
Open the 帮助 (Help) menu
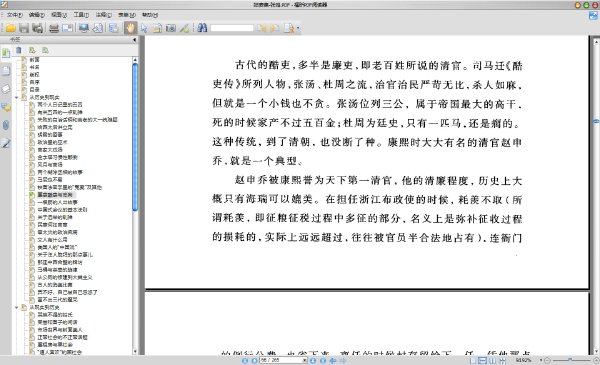(x=150, y=15)
